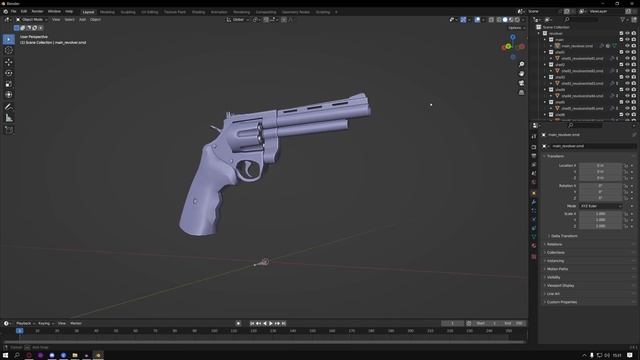
Task: Select the Transform tool
Action: tap(9, 95)
